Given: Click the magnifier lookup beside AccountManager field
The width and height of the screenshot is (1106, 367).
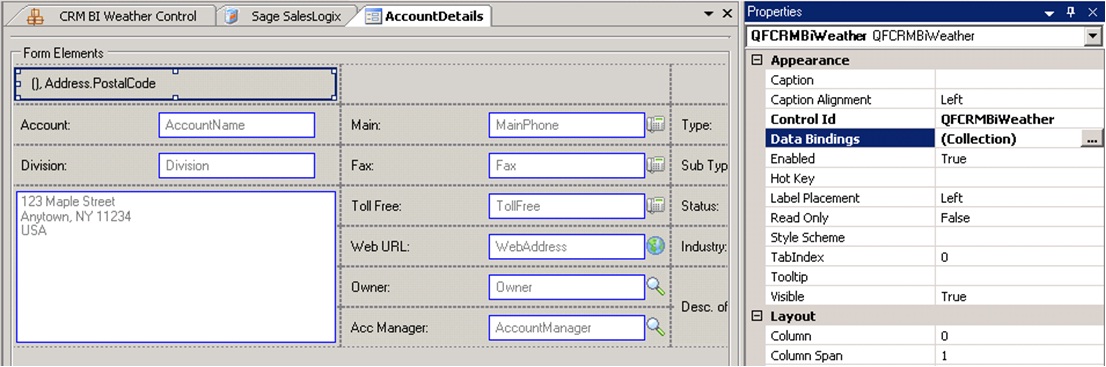Looking at the screenshot, I should [x=656, y=327].
